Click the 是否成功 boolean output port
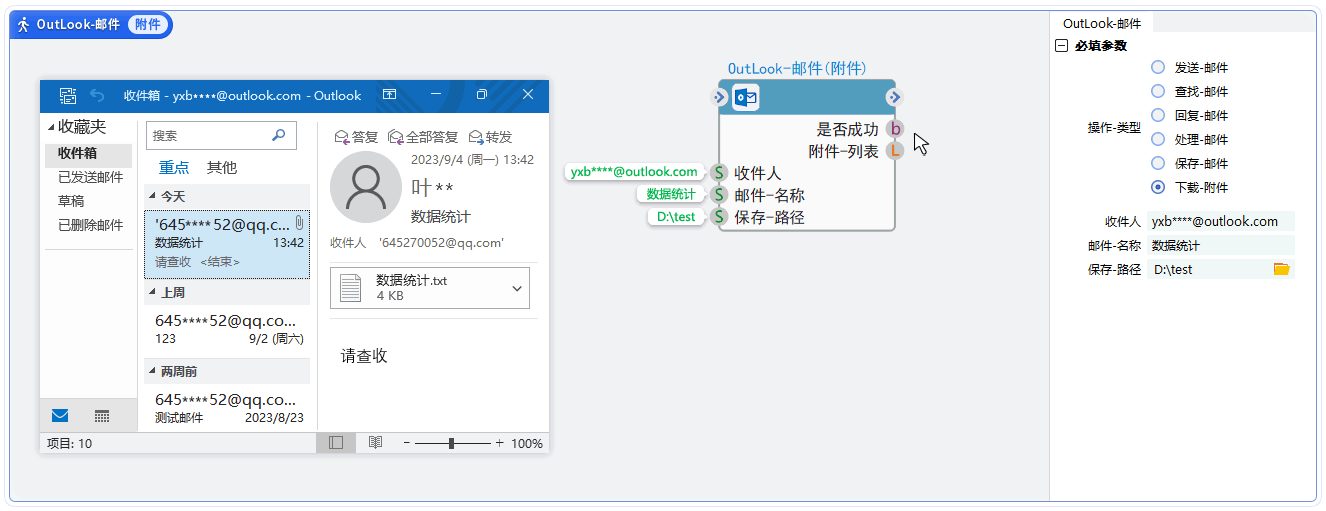This screenshot has height=511, width=1326. tap(895, 129)
